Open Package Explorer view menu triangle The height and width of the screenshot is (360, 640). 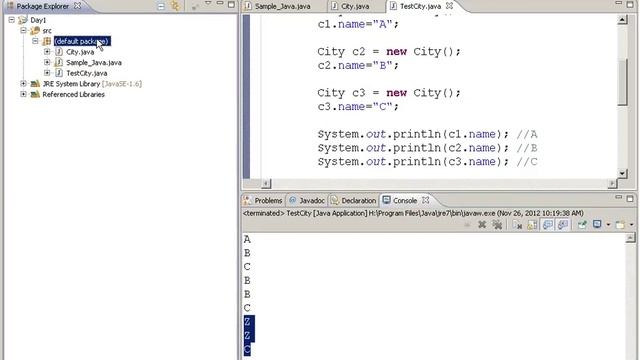pyautogui.click(x=208, y=4)
